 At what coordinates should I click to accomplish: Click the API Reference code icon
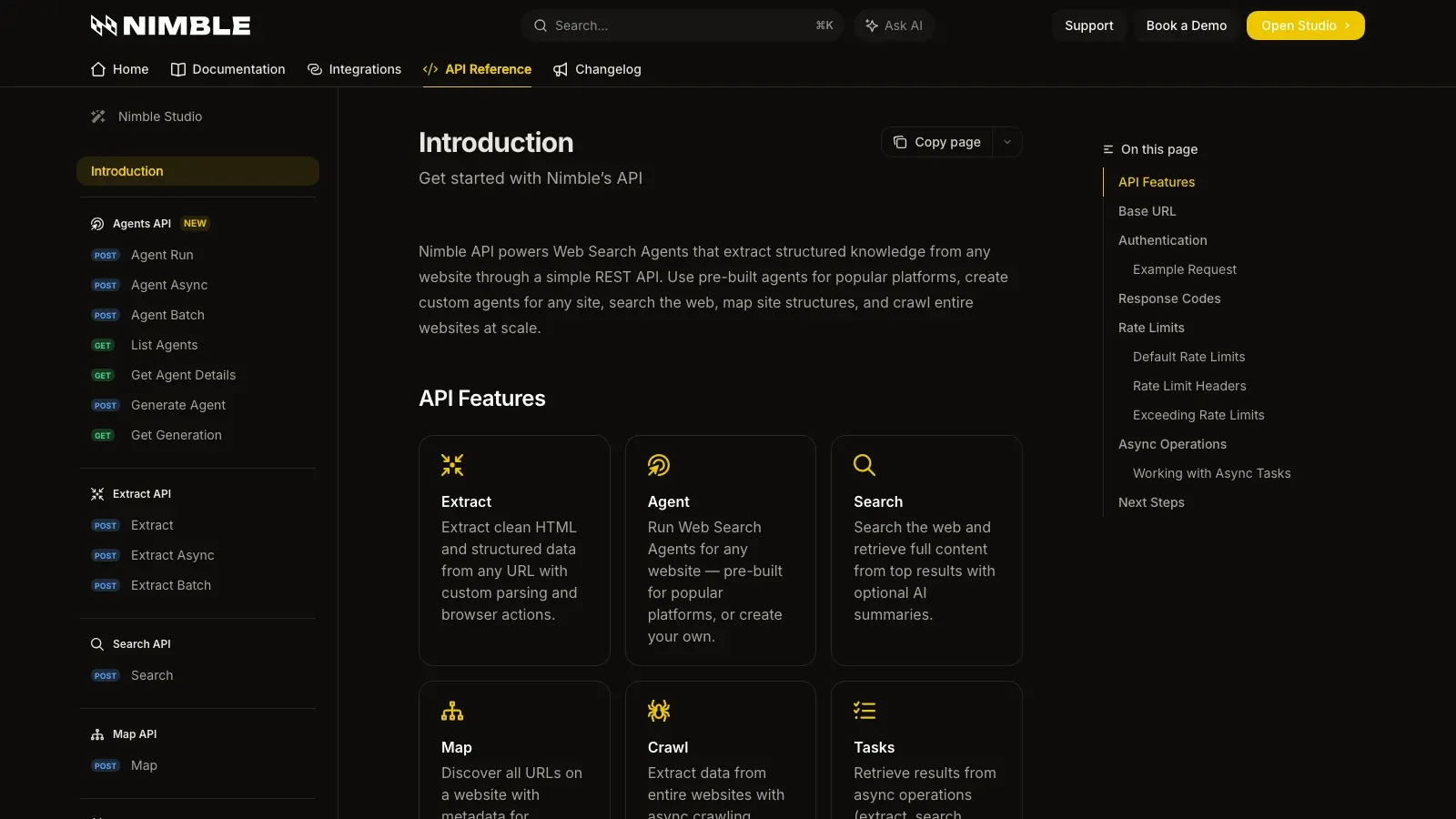430,69
